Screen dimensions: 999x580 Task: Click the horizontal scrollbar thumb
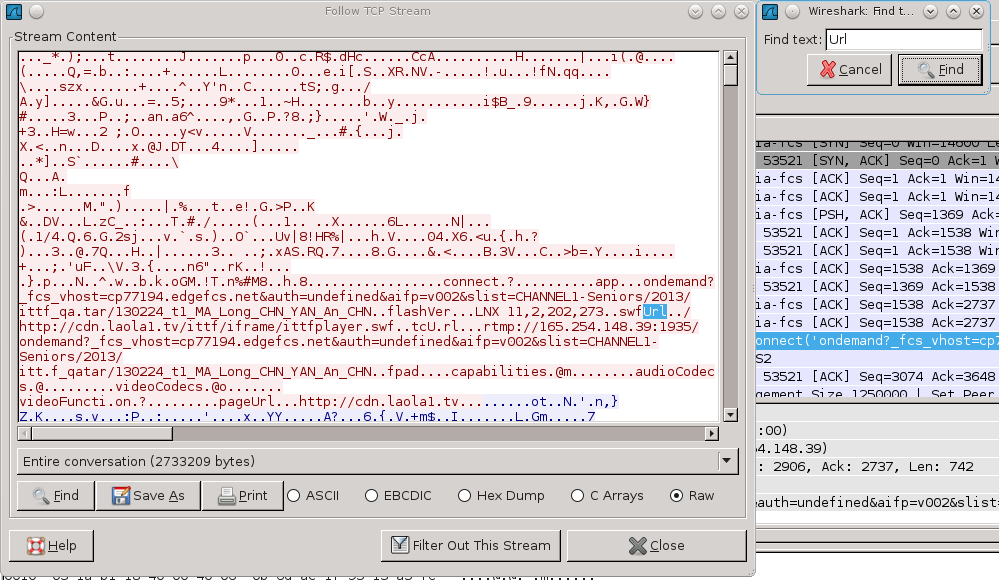[x=101, y=433]
